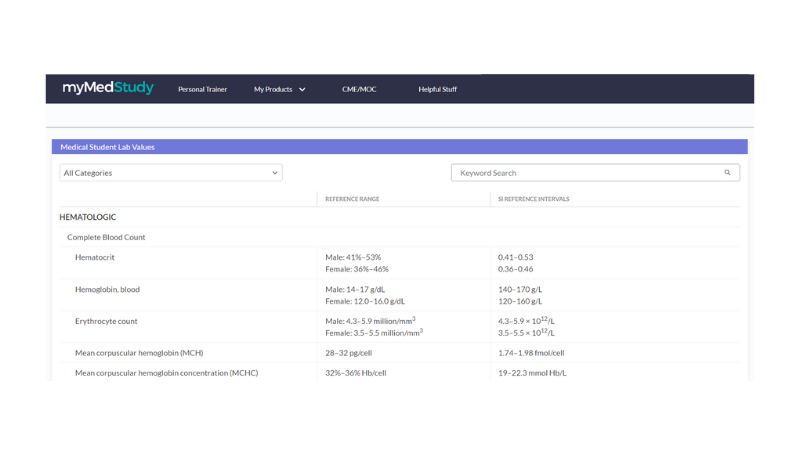Screen dimensions: 800x455
Task: Click the SI value 1.74–1.98 fmol/cell
Action: [x=531, y=353]
